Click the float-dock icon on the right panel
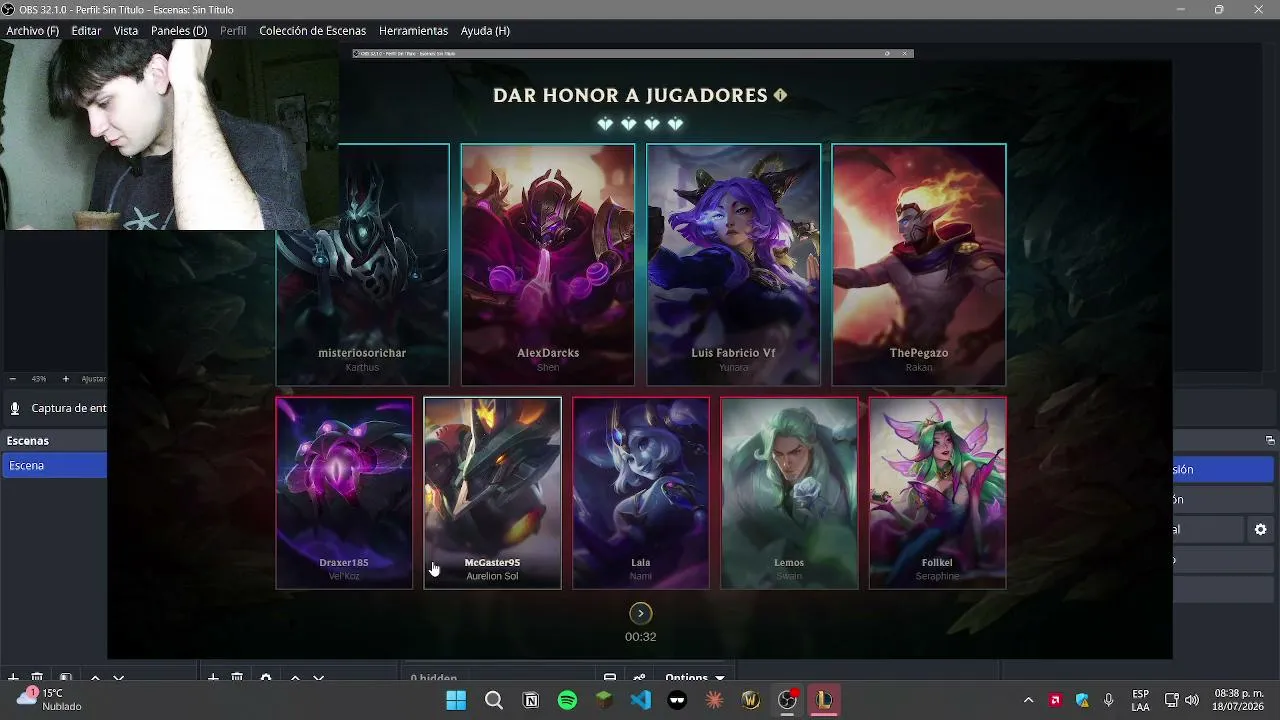Viewport: 1280px width, 720px height. pos(1270,440)
